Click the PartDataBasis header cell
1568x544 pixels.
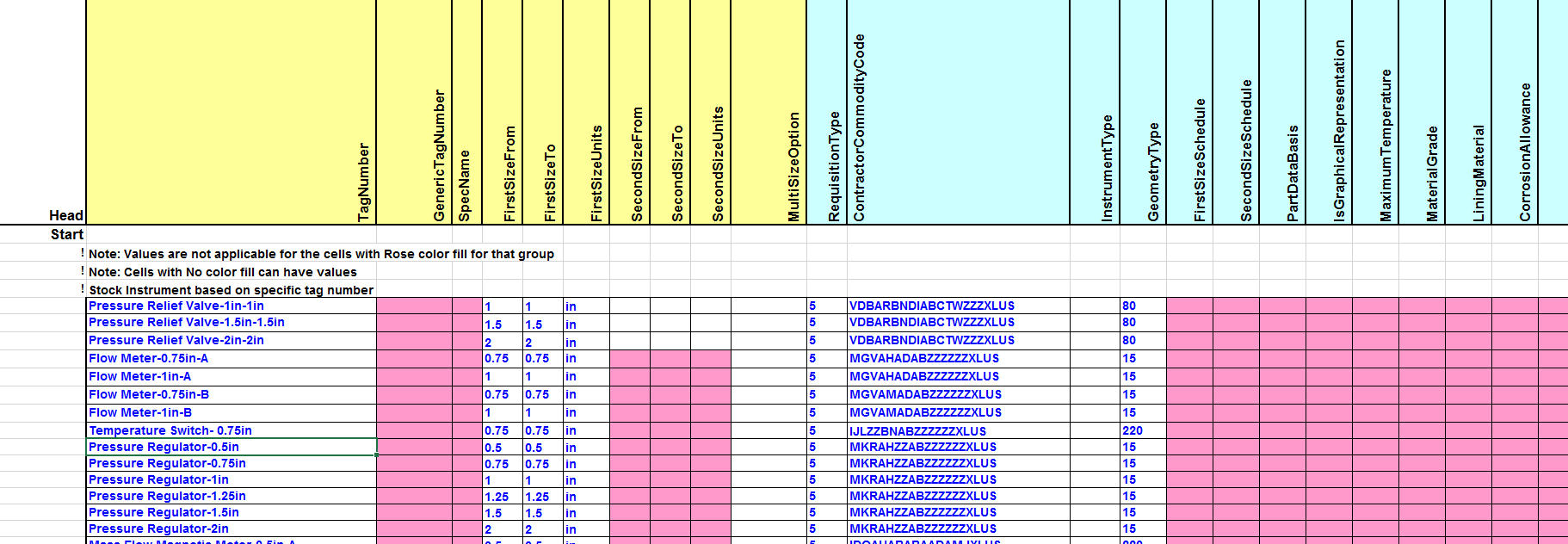coord(1282,112)
